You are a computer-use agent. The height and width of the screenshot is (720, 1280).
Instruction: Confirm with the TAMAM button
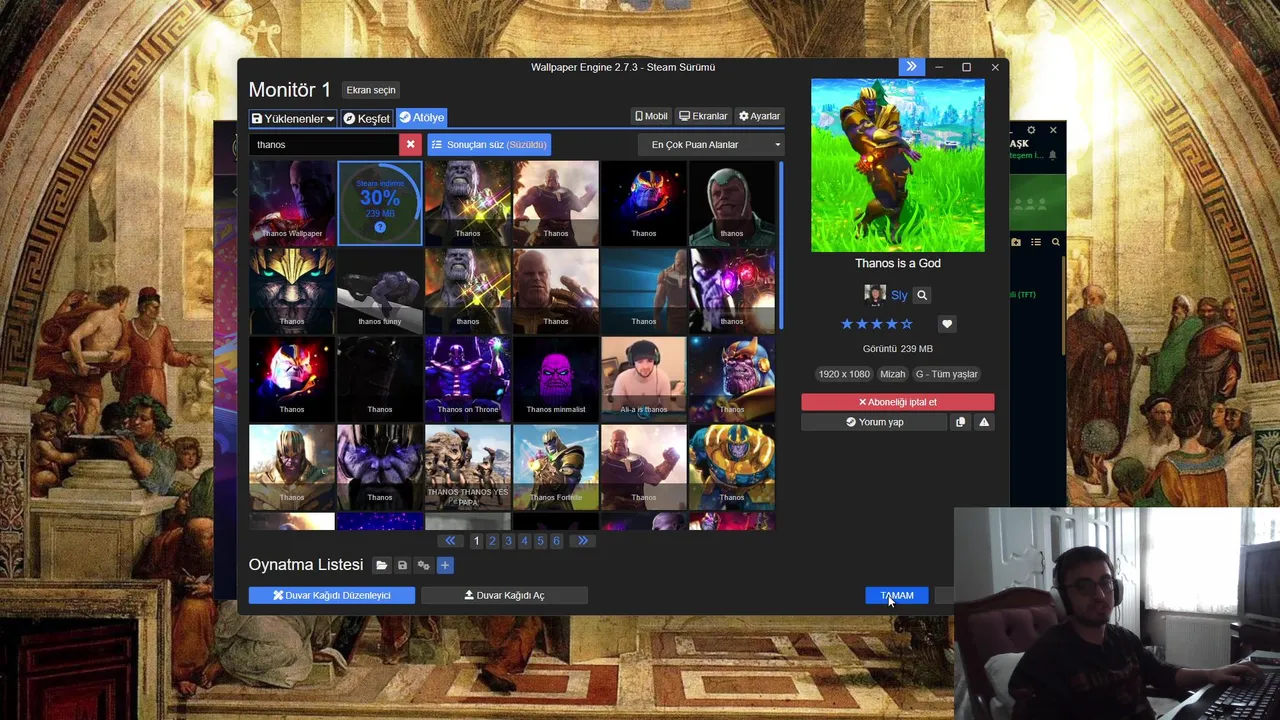(x=897, y=595)
